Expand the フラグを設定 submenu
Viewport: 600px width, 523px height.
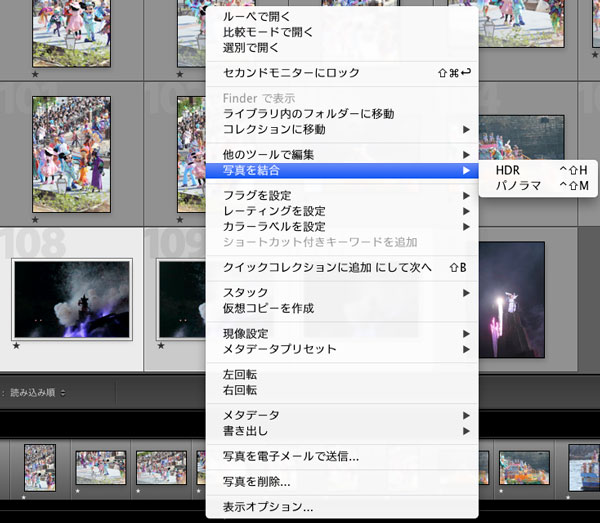342,196
